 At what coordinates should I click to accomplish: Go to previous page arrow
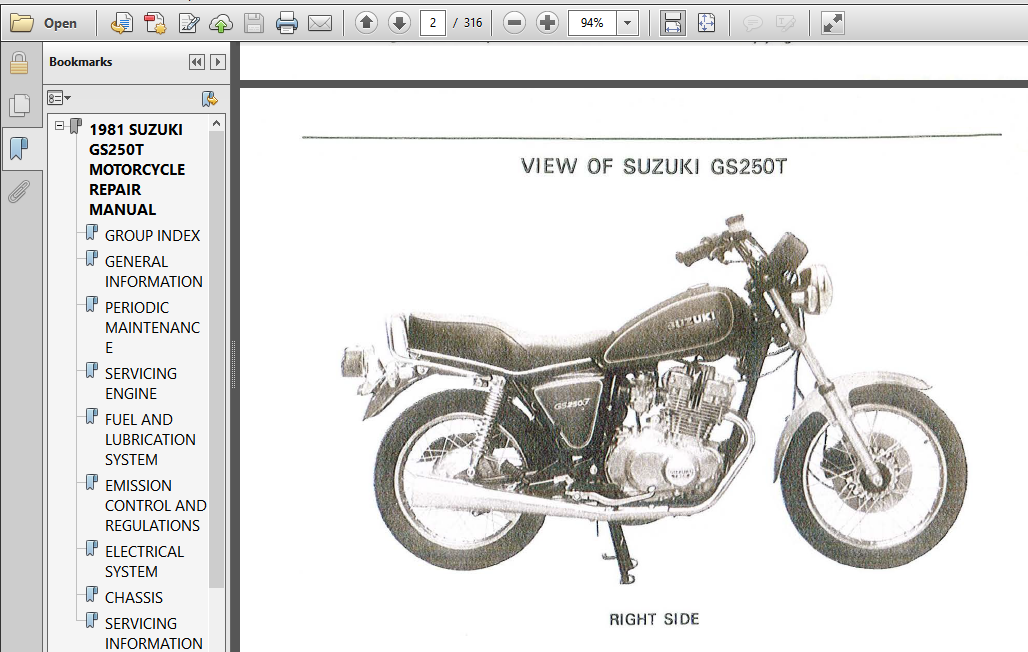pos(366,24)
